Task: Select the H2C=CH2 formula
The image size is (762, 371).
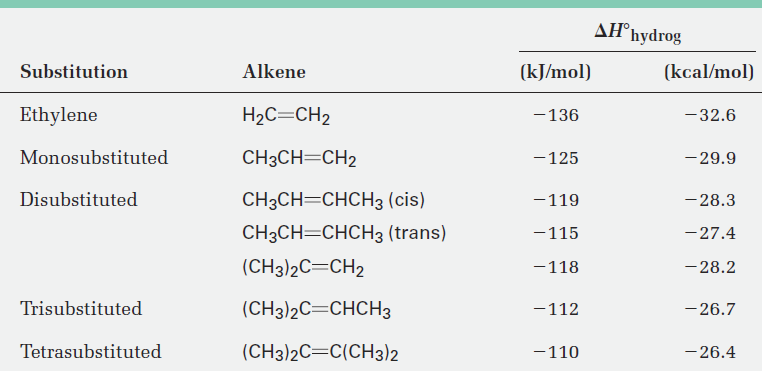Action: 286,116
